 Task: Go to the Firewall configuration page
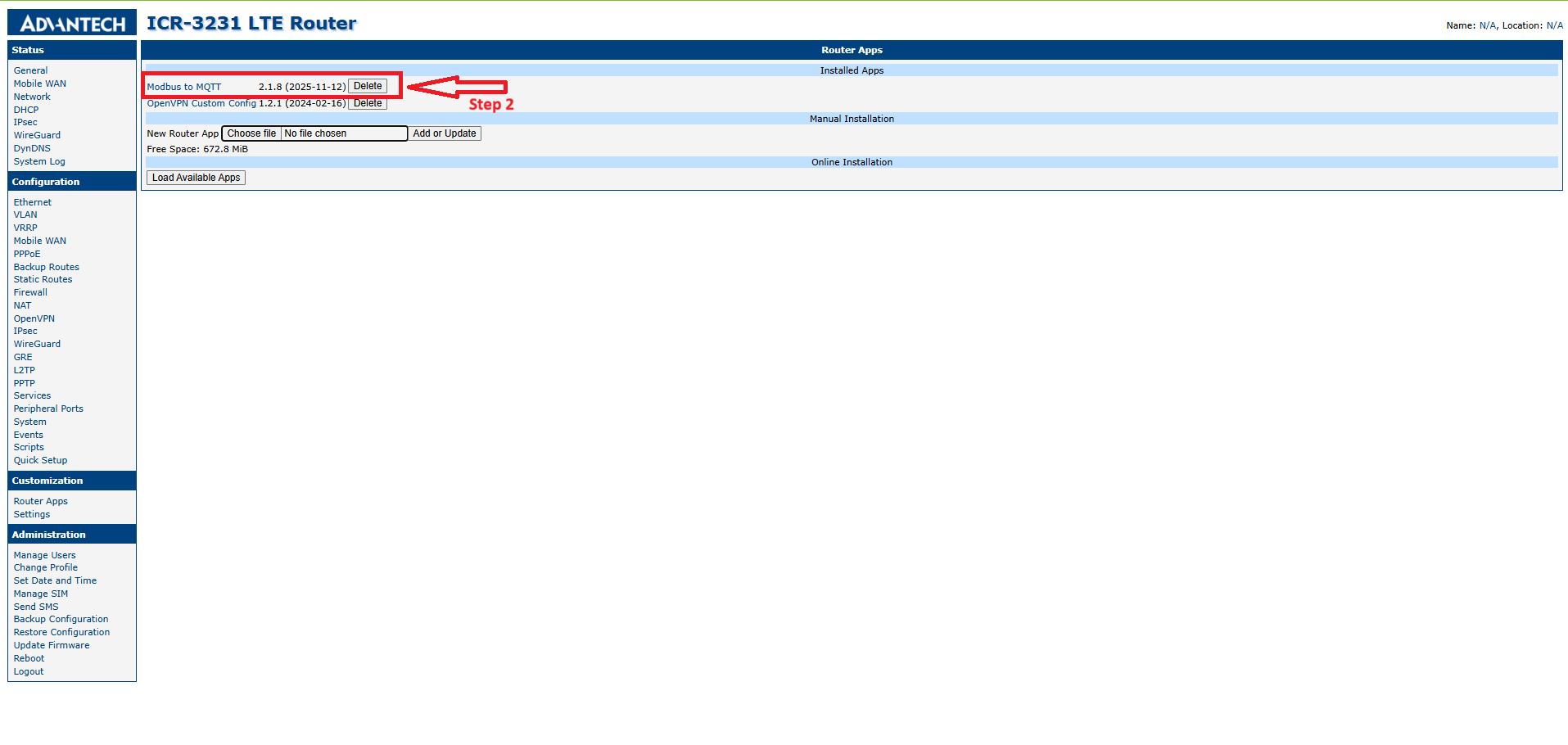pyautogui.click(x=30, y=292)
